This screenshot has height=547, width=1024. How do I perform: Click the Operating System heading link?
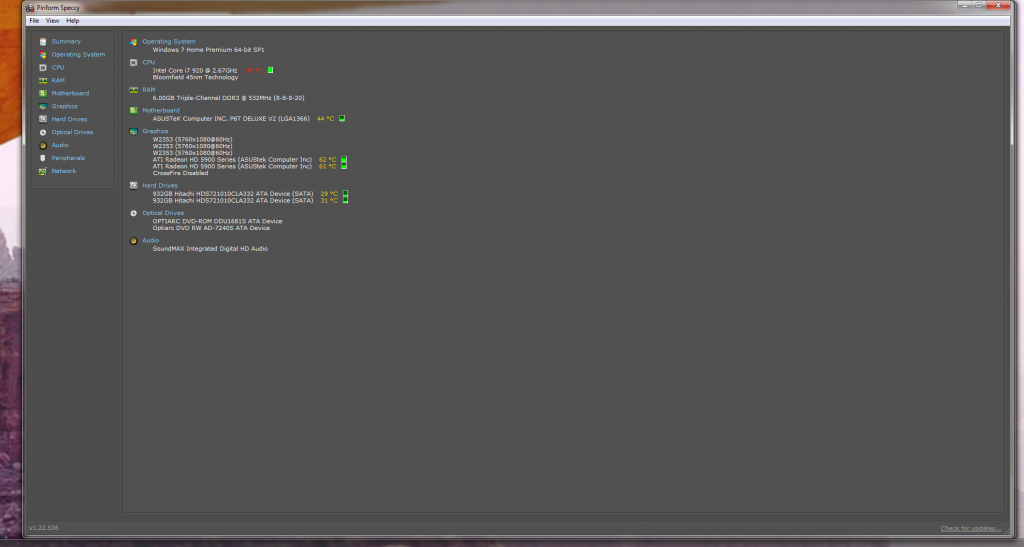tap(169, 42)
